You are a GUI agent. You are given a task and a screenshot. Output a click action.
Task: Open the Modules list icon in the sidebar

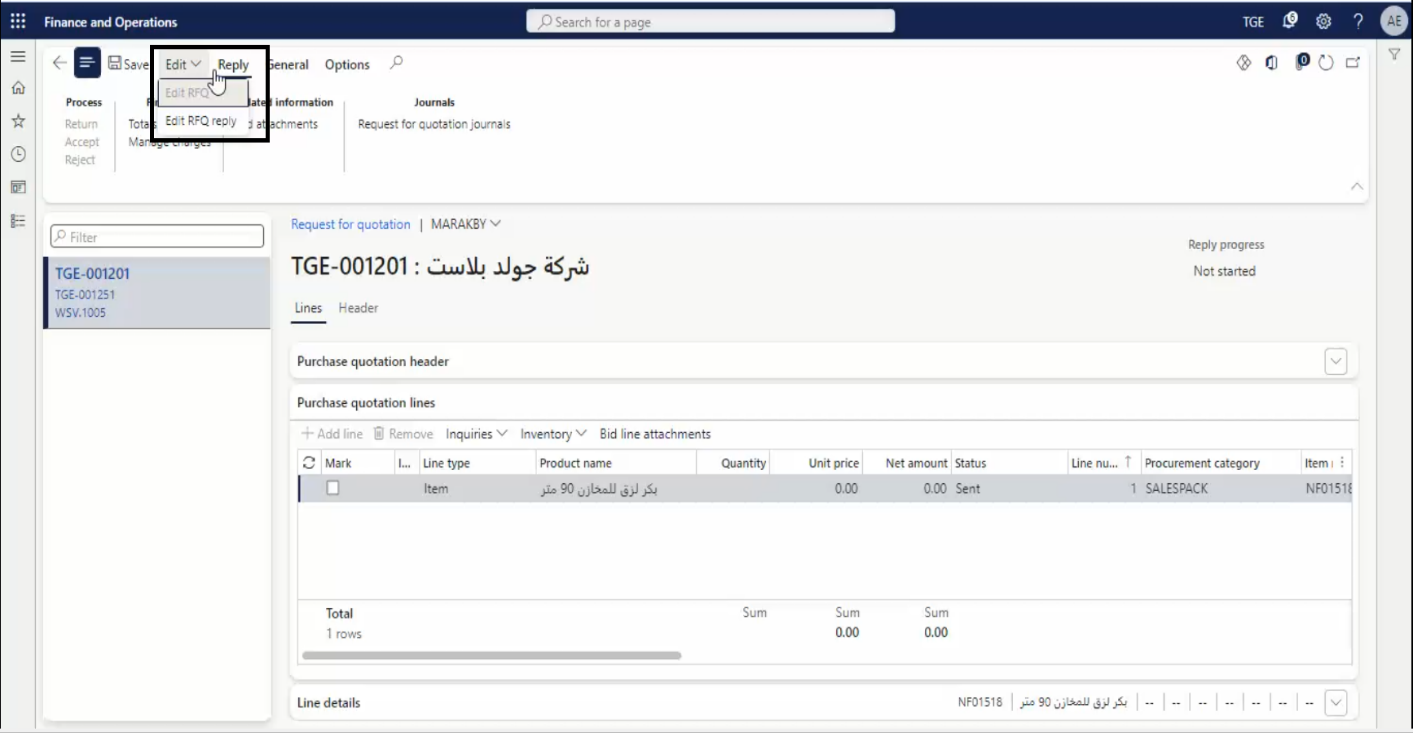click(x=18, y=220)
